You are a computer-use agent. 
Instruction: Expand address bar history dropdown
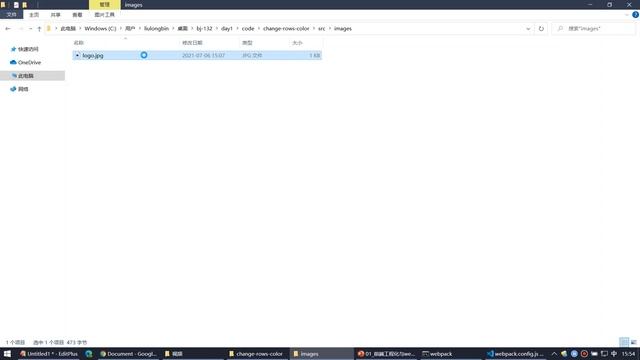(x=528, y=29)
